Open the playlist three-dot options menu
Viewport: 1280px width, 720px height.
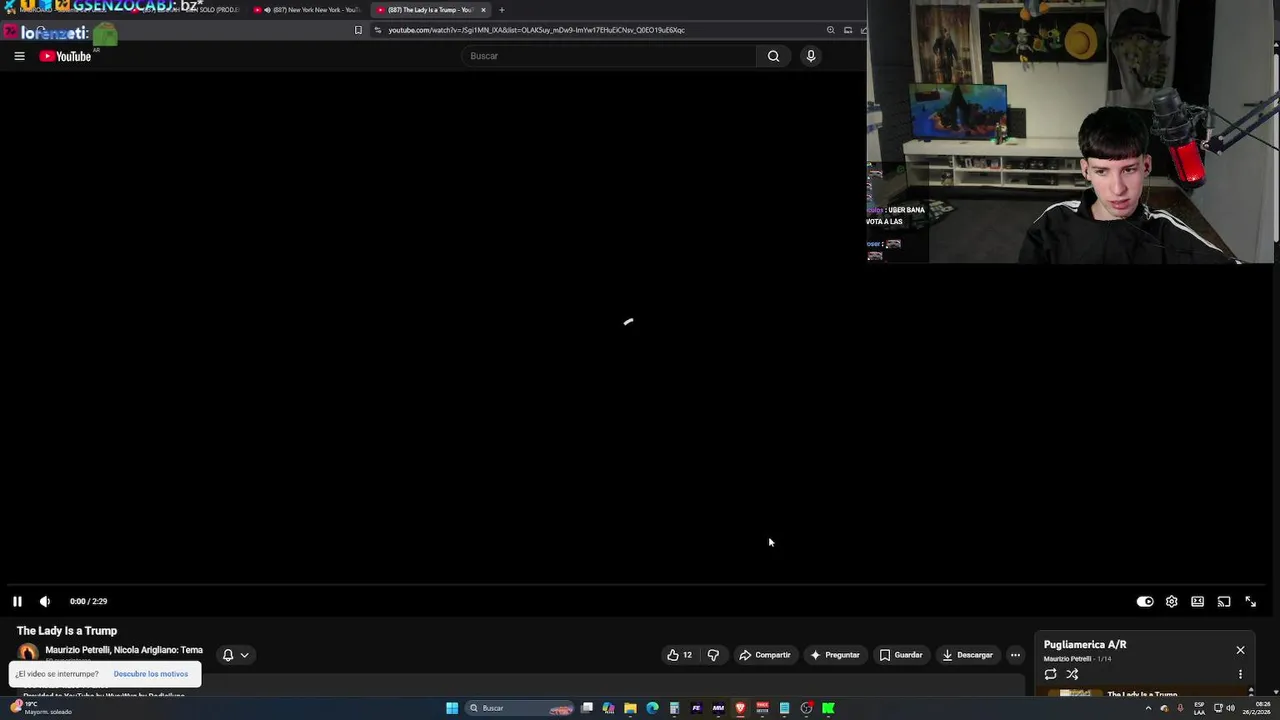1240,674
